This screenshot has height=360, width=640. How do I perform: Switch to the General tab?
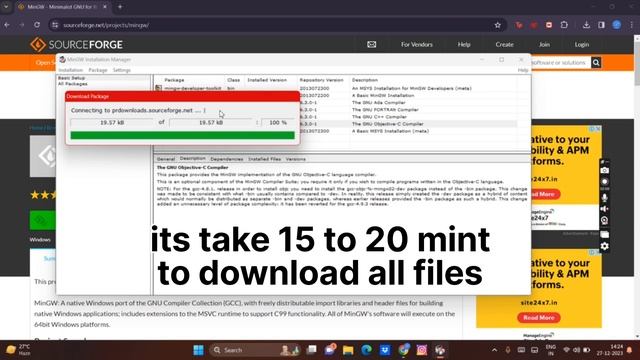coord(166,159)
